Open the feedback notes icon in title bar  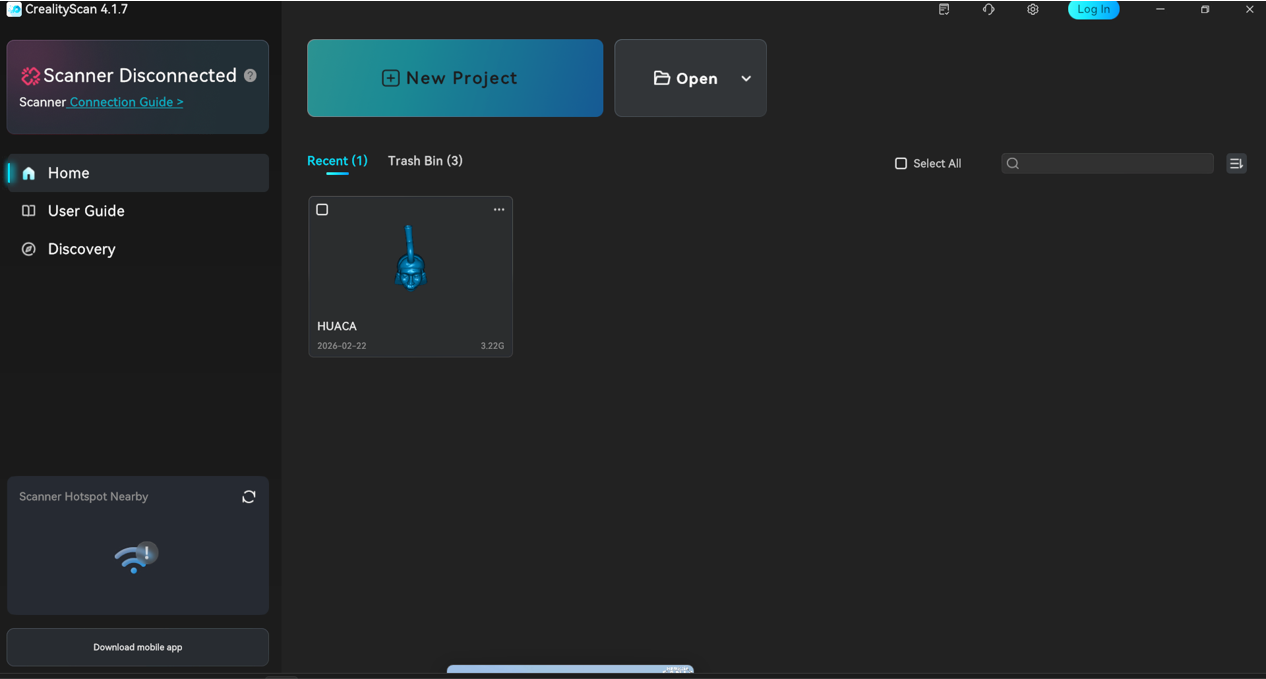pyautogui.click(x=944, y=9)
